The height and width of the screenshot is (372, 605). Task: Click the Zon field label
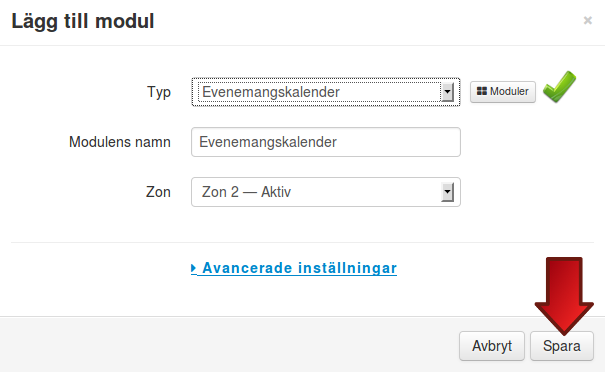(x=158, y=192)
